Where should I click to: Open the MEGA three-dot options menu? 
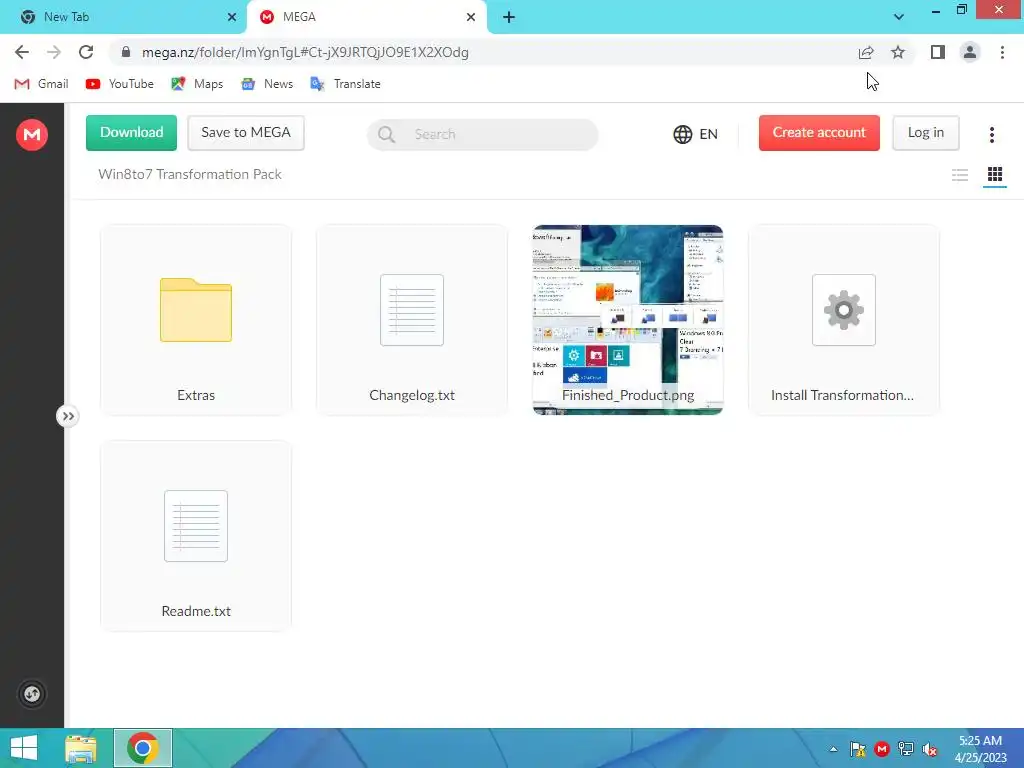pyautogui.click(x=991, y=135)
